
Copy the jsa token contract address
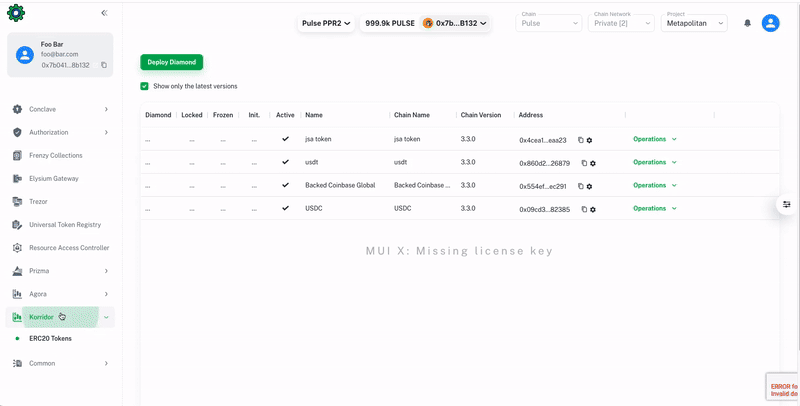580,140
